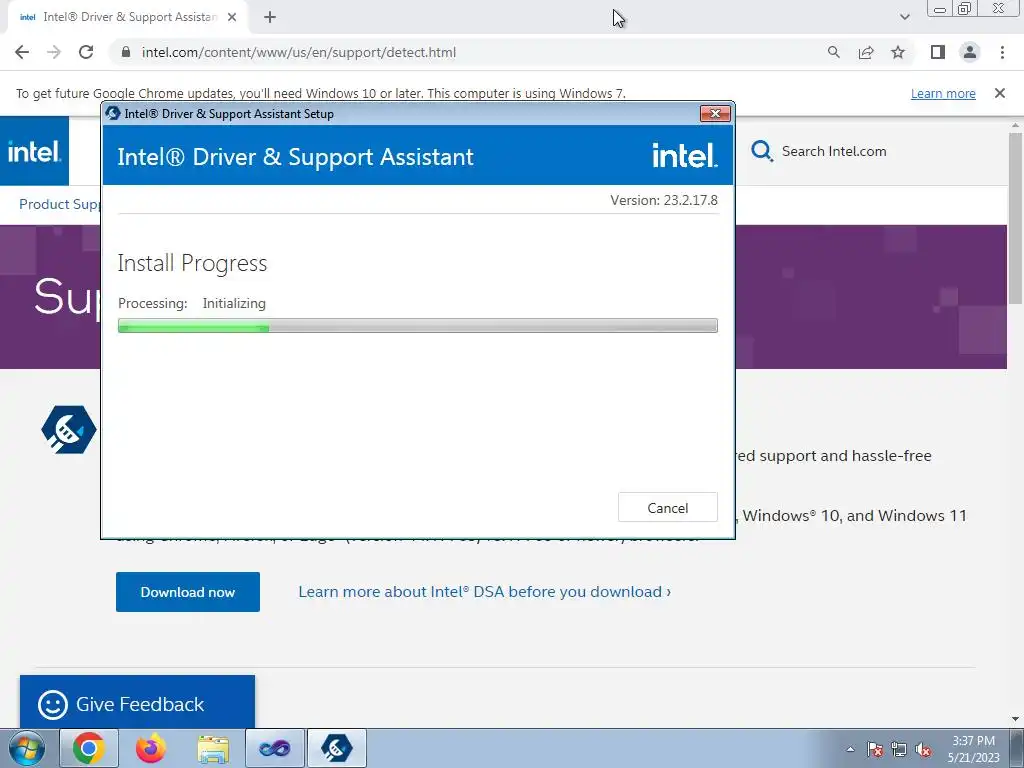The width and height of the screenshot is (1024, 768).
Task: Click the Intel logo on the webpage
Action: (x=34, y=152)
